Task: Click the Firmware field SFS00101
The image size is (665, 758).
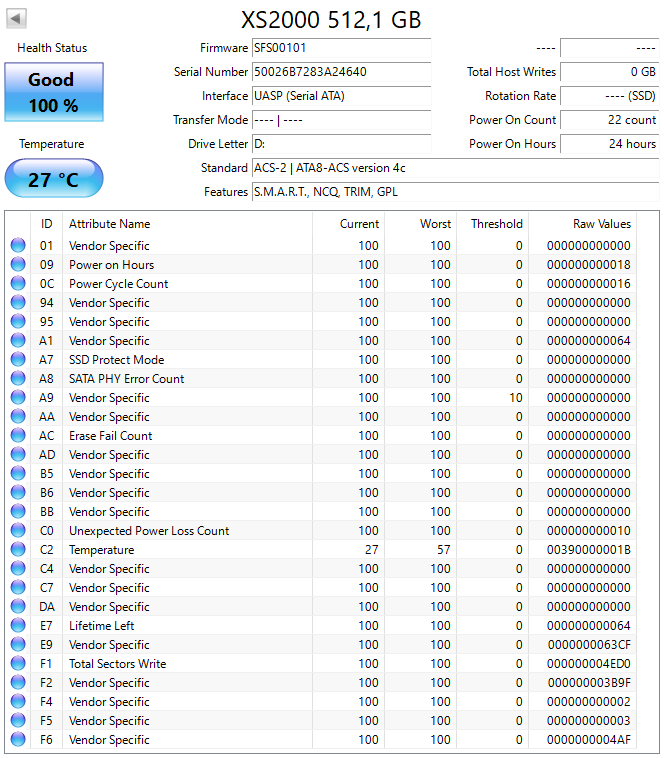Action: [x=341, y=48]
